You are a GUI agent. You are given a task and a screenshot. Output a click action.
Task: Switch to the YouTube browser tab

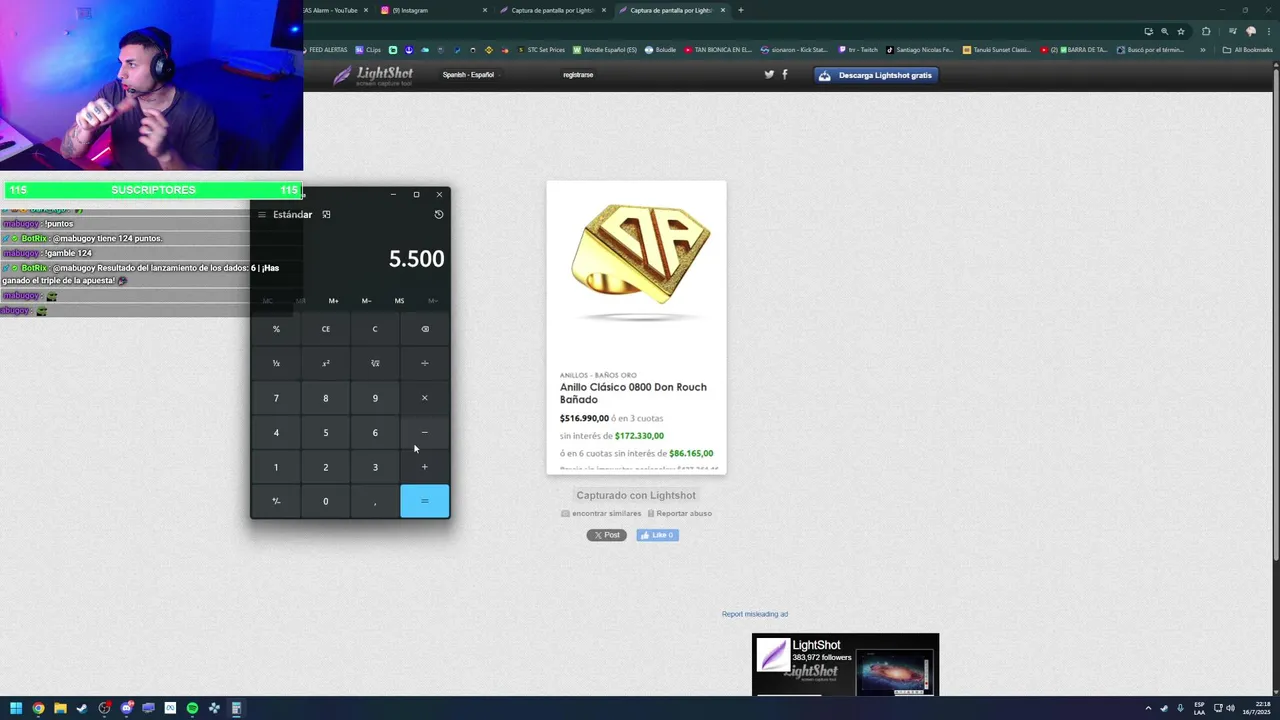point(335,10)
